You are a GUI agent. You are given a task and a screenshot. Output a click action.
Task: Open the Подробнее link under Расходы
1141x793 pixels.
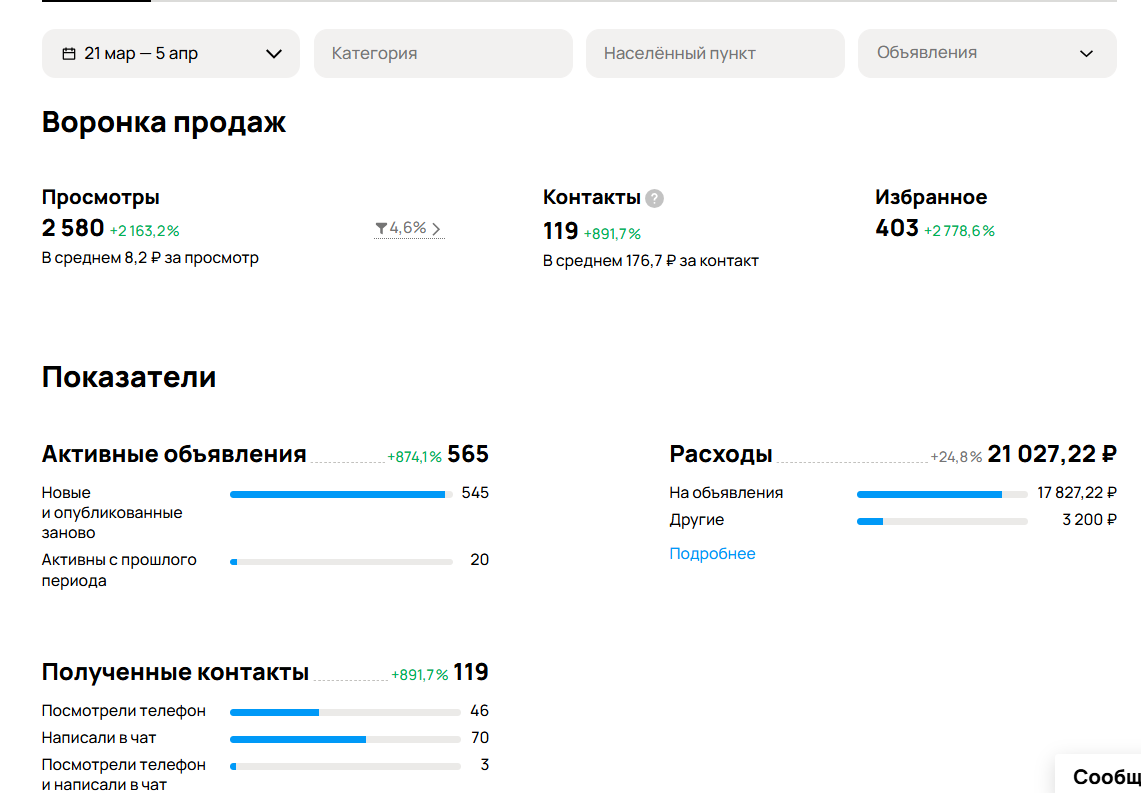[712, 554]
